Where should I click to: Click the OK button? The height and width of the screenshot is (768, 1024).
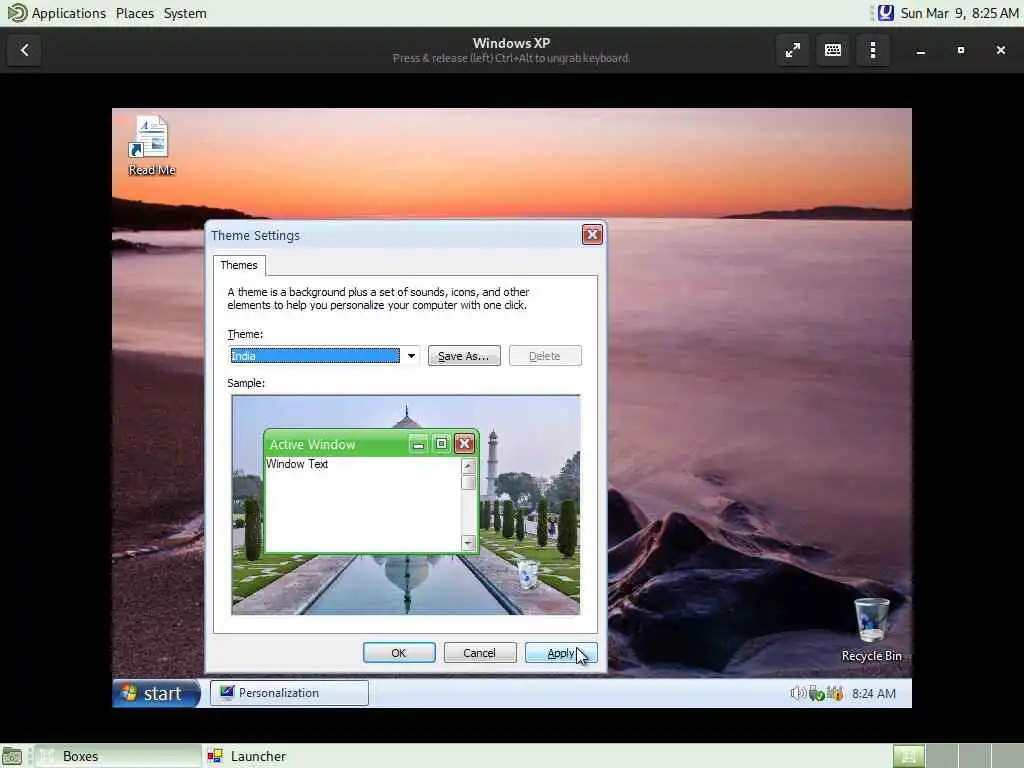399,653
